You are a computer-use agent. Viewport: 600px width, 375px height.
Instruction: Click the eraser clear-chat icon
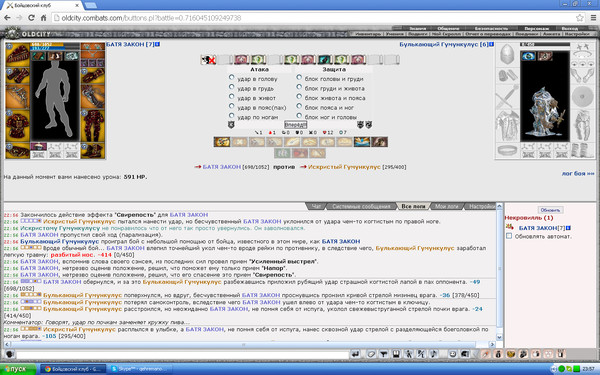coord(371,354)
